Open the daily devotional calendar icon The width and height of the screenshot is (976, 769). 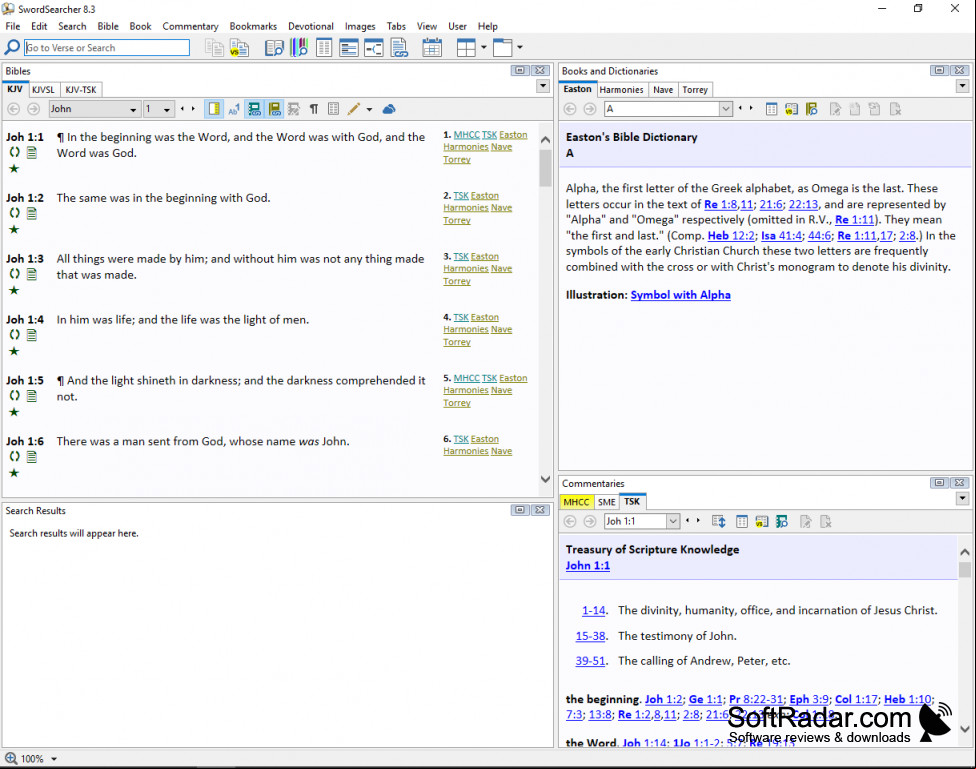(x=432, y=48)
